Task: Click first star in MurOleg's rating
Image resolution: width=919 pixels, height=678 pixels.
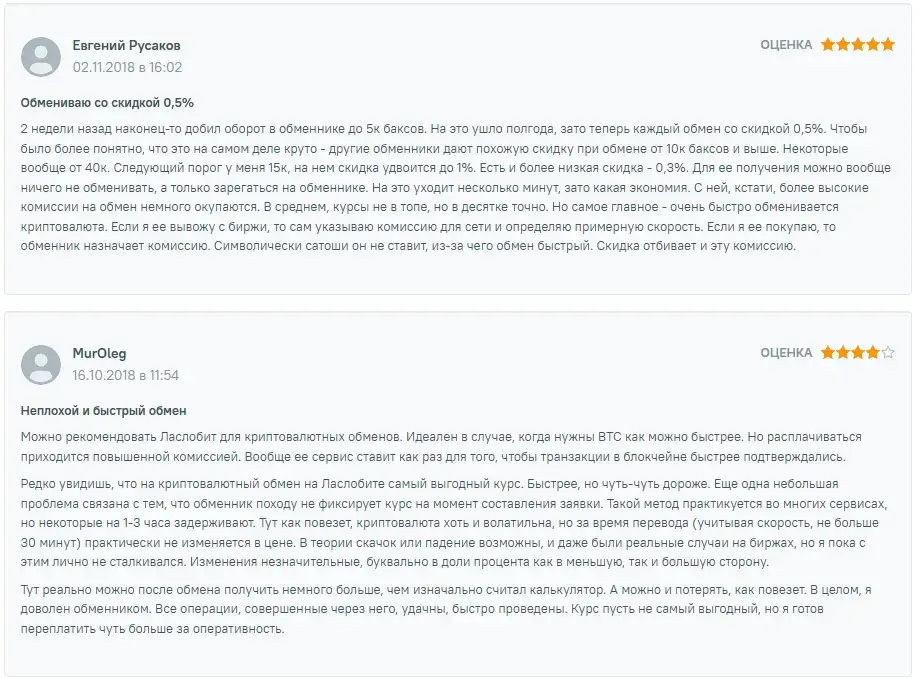Action: (x=828, y=353)
